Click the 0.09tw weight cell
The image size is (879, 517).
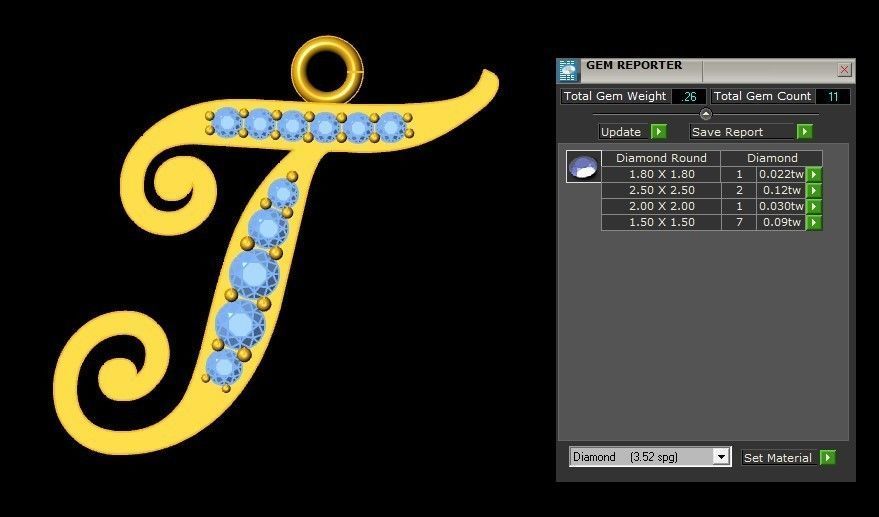click(x=781, y=223)
